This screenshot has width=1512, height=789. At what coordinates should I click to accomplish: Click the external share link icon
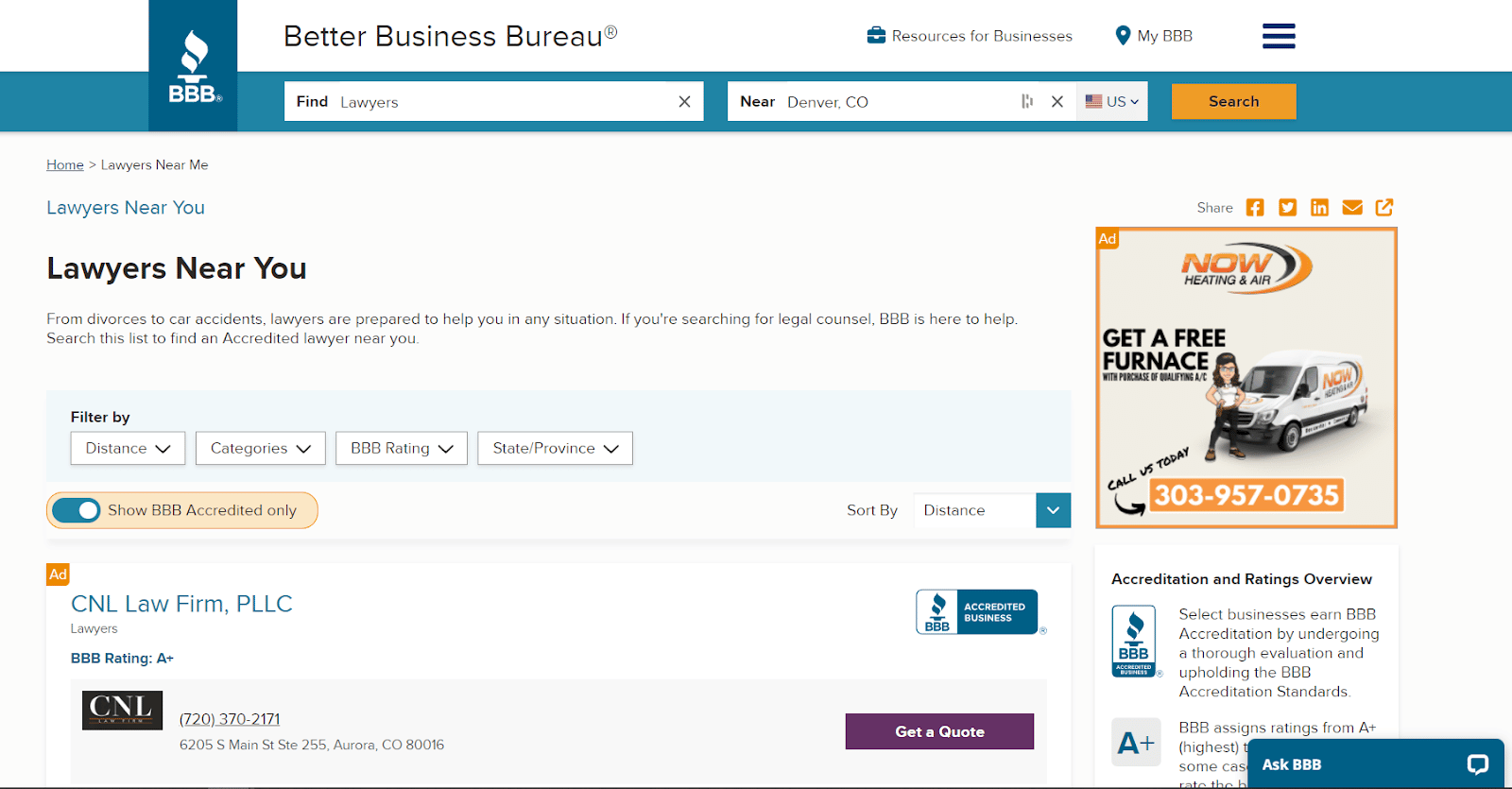tap(1384, 208)
